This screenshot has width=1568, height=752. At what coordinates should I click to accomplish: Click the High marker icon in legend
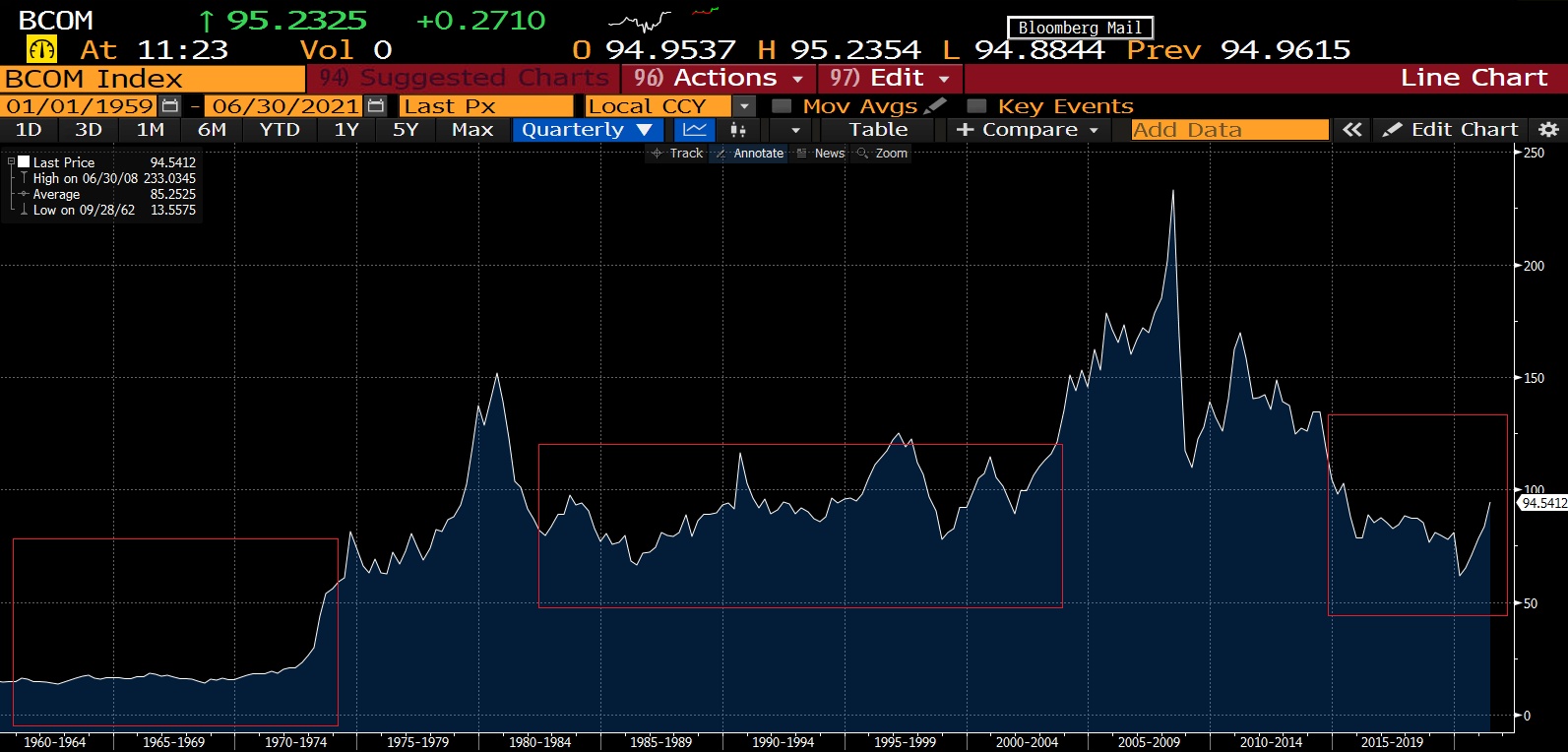[x=24, y=178]
